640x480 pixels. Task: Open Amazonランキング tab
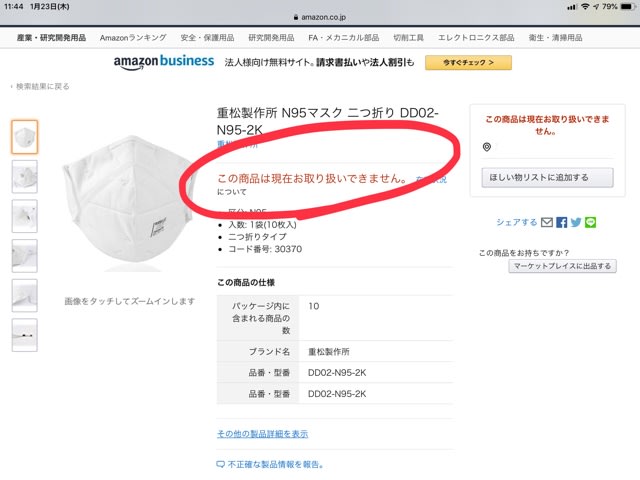coord(133,38)
